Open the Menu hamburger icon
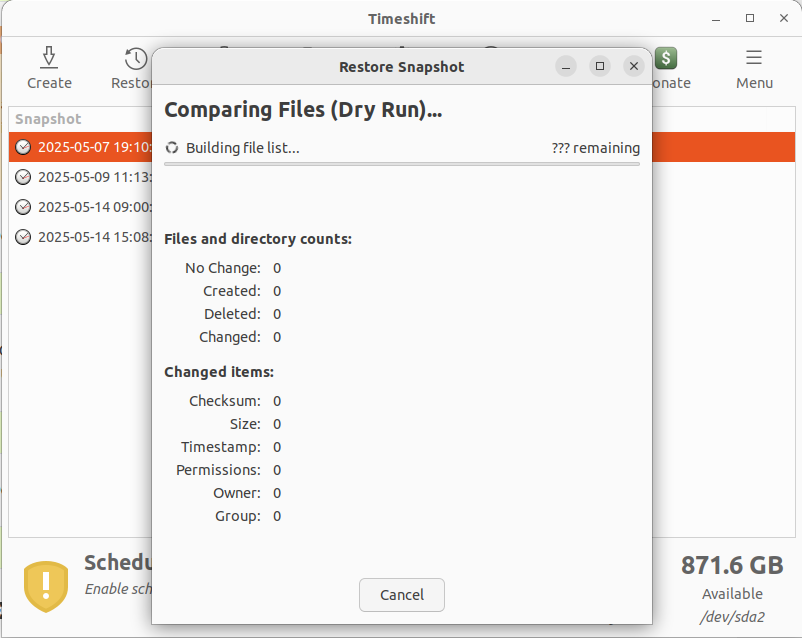The image size is (802, 638). point(754,57)
